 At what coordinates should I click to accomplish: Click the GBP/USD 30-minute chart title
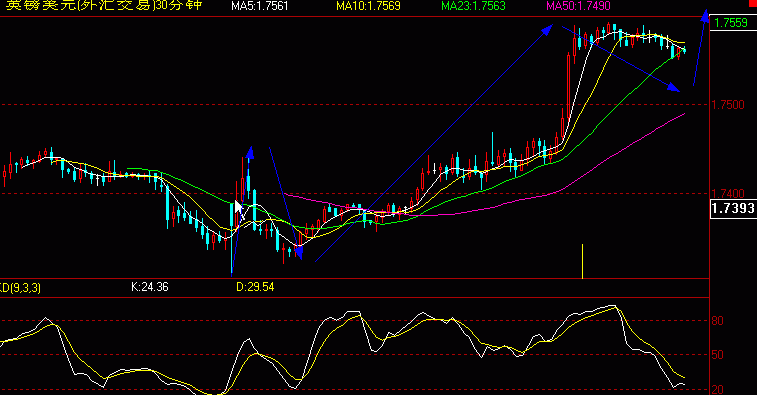(x=104, y=6)
